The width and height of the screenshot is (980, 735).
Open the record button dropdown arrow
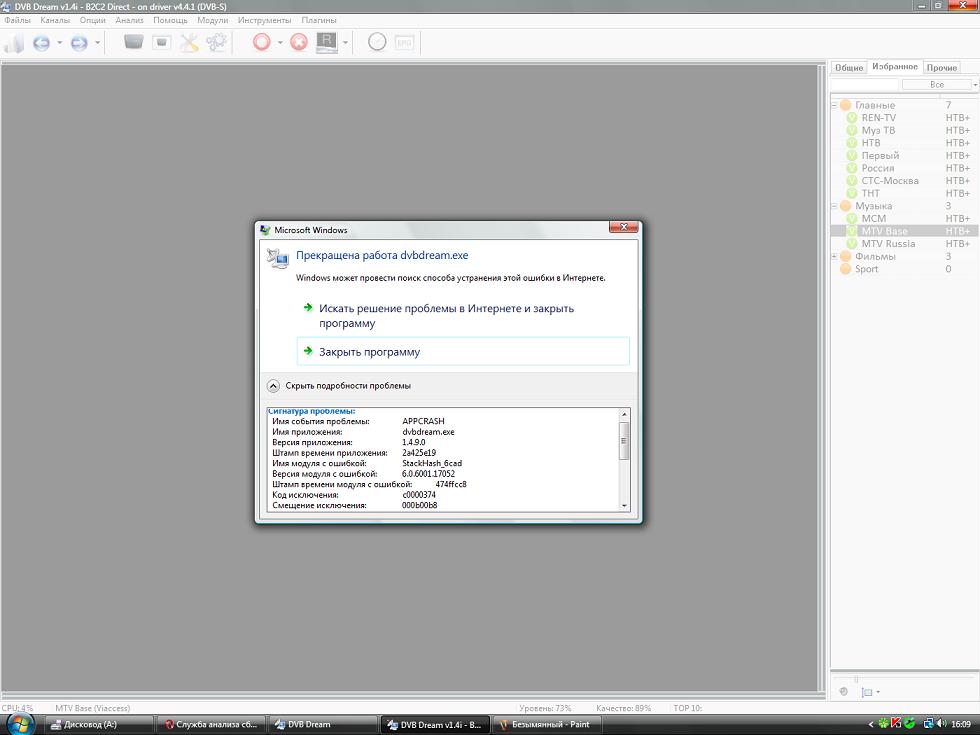280,43
